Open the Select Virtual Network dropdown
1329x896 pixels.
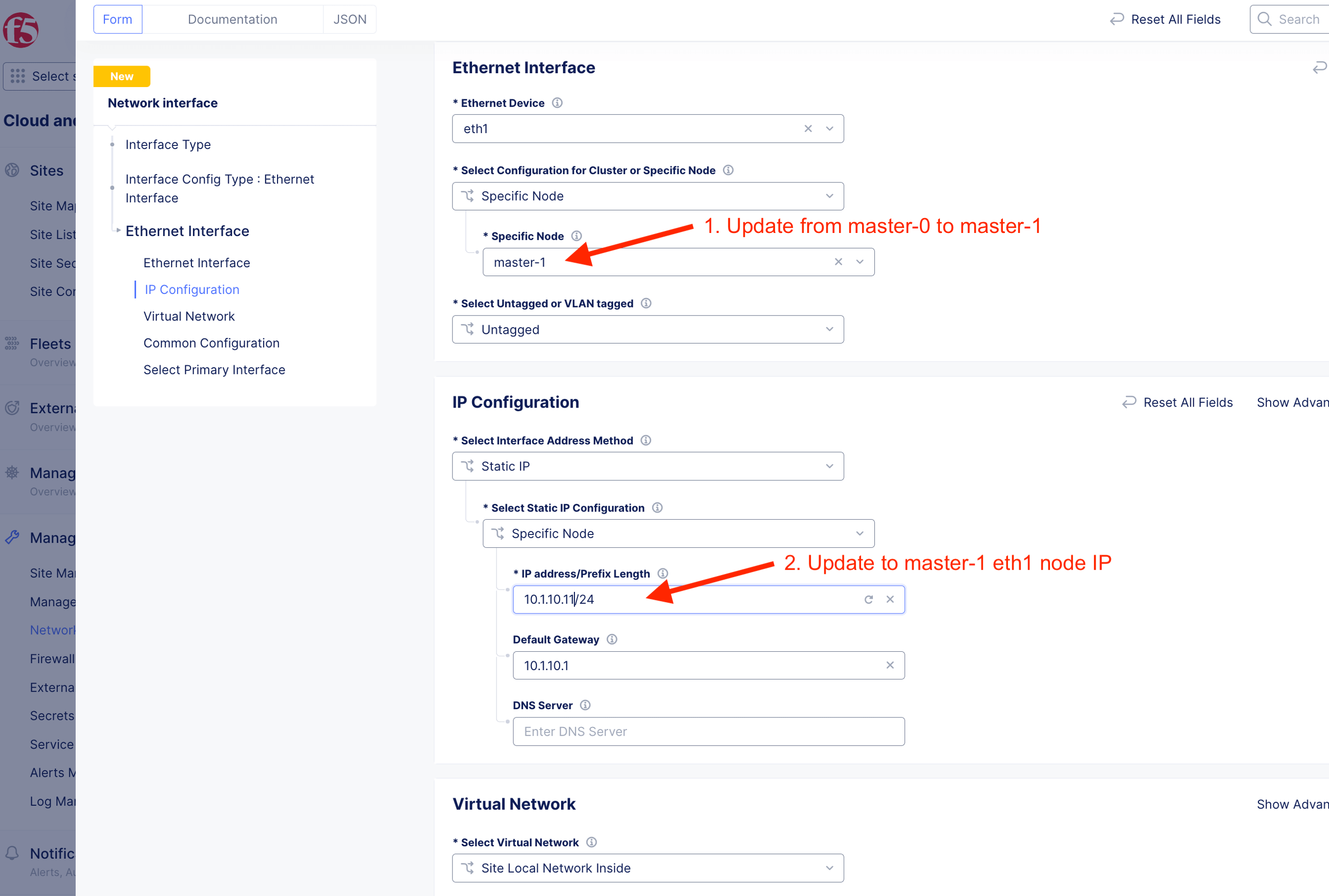(x=830, y=868)
